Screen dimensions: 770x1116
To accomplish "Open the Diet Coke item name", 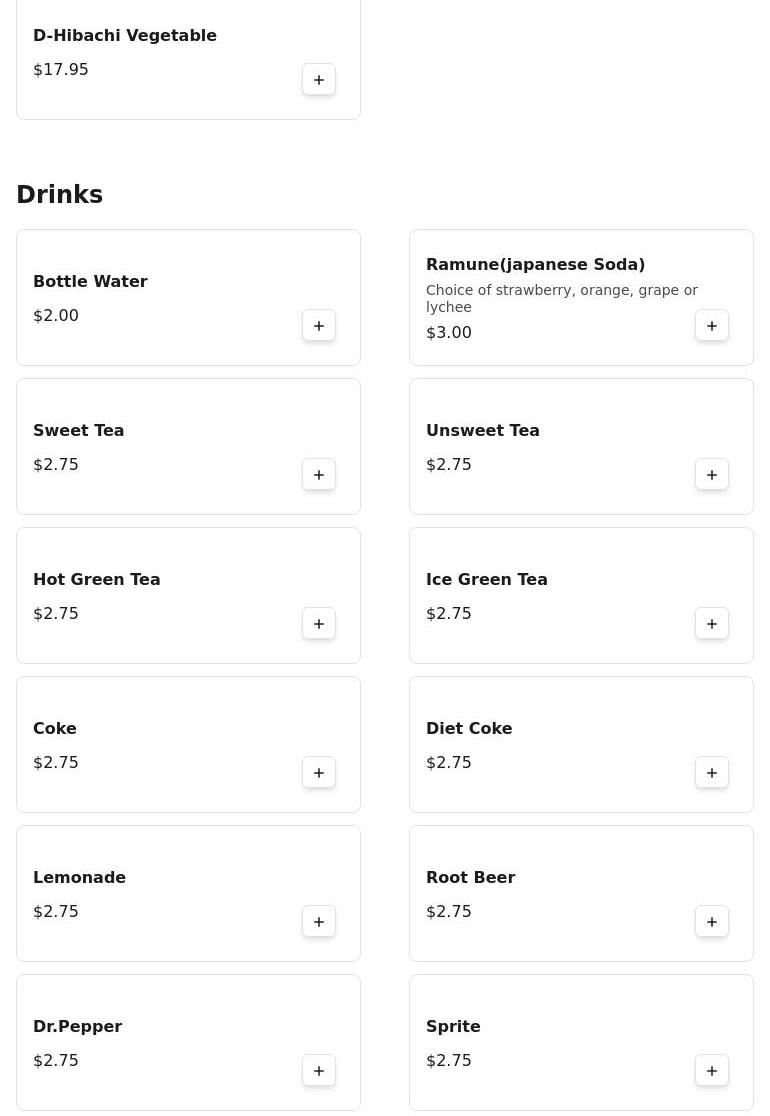I will 469,728.
